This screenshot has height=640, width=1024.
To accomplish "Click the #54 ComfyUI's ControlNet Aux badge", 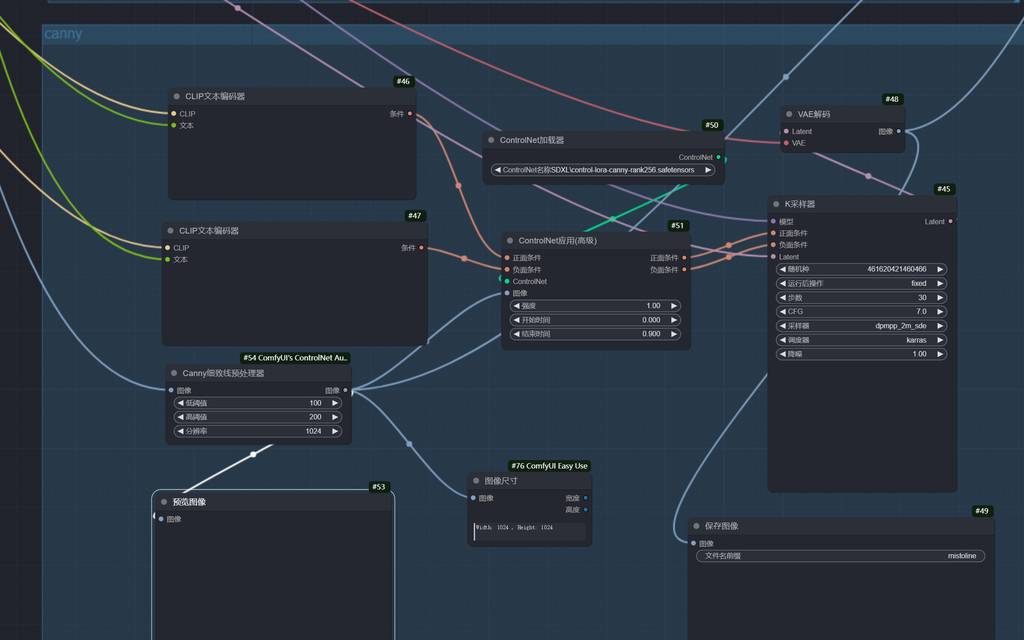I will pos(296,358).
